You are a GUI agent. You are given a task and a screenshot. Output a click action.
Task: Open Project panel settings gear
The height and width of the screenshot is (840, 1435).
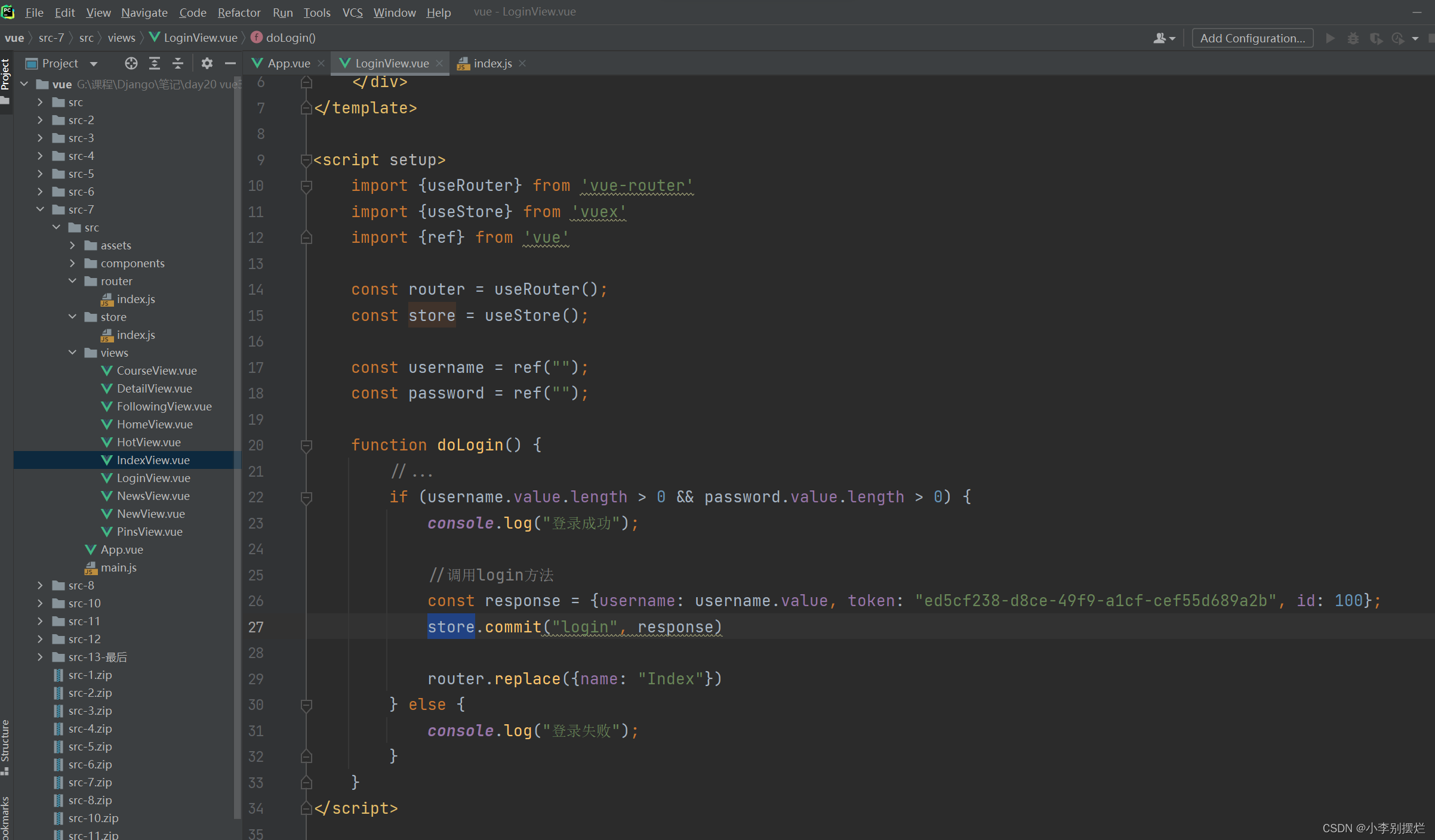(x=207, y=63)
